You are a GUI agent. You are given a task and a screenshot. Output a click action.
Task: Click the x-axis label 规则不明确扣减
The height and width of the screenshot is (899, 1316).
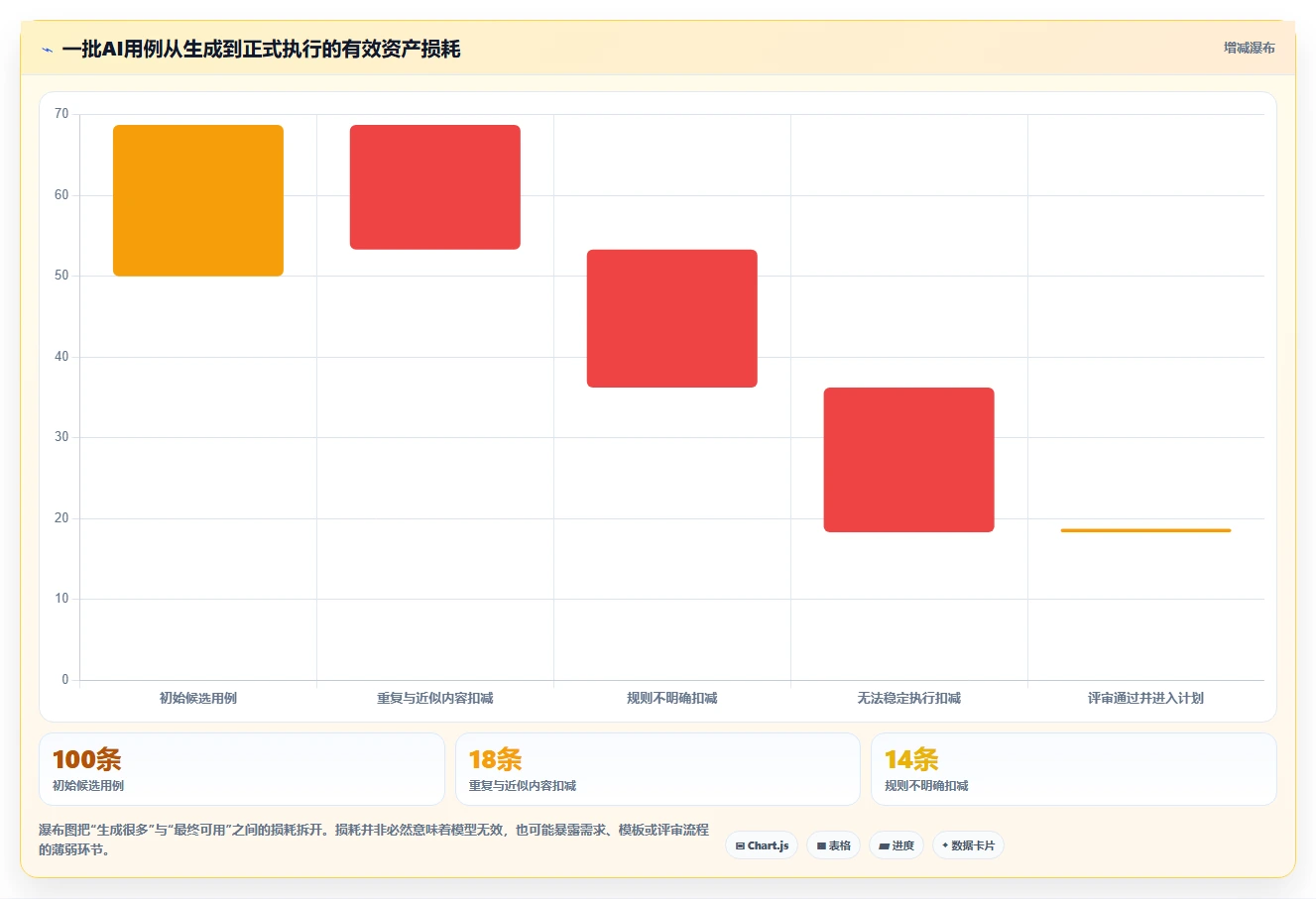(x=672, y=698)
